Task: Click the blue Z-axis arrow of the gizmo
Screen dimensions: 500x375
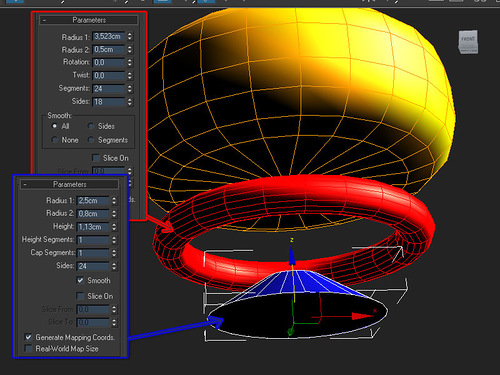Action: point(292,257)
